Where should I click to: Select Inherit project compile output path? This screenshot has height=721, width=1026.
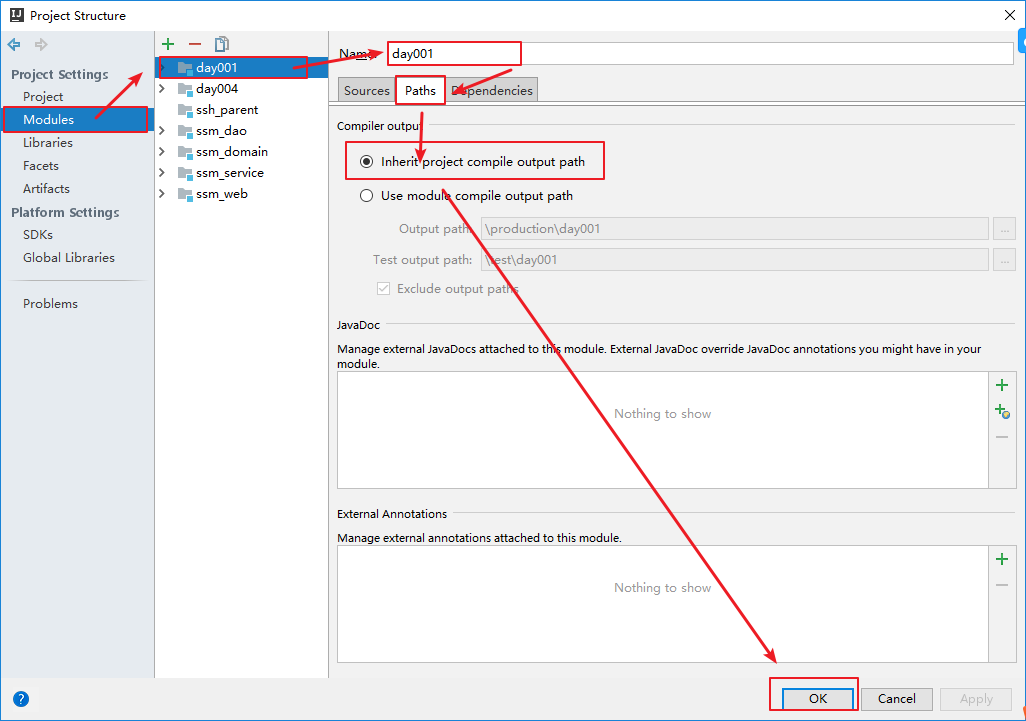(x=366, y=160)
